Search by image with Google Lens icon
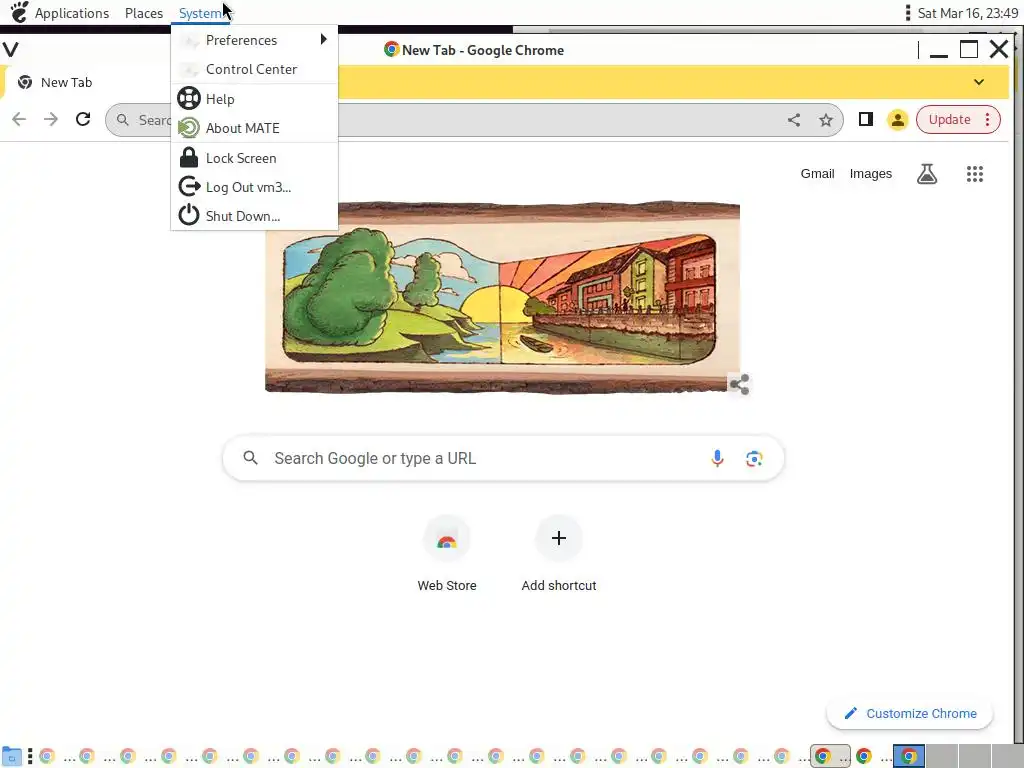This screenshot has width=1024, height=768. [x=754, y=458]
